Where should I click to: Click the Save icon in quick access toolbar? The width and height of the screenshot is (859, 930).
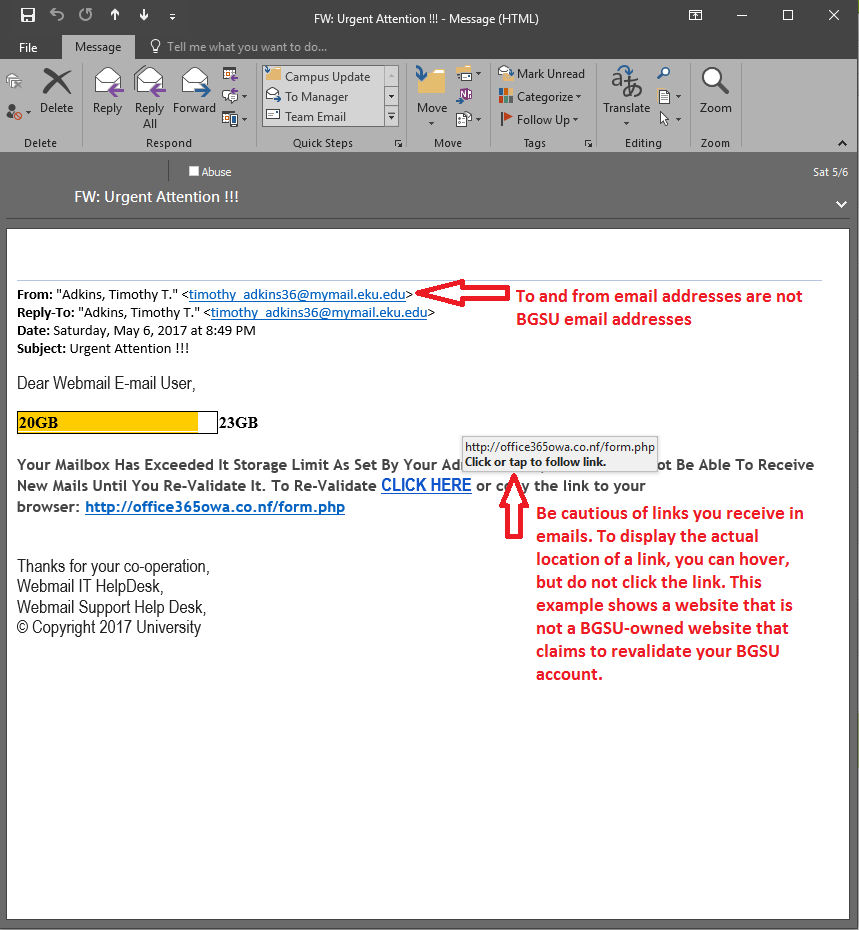tap(28, 15)
